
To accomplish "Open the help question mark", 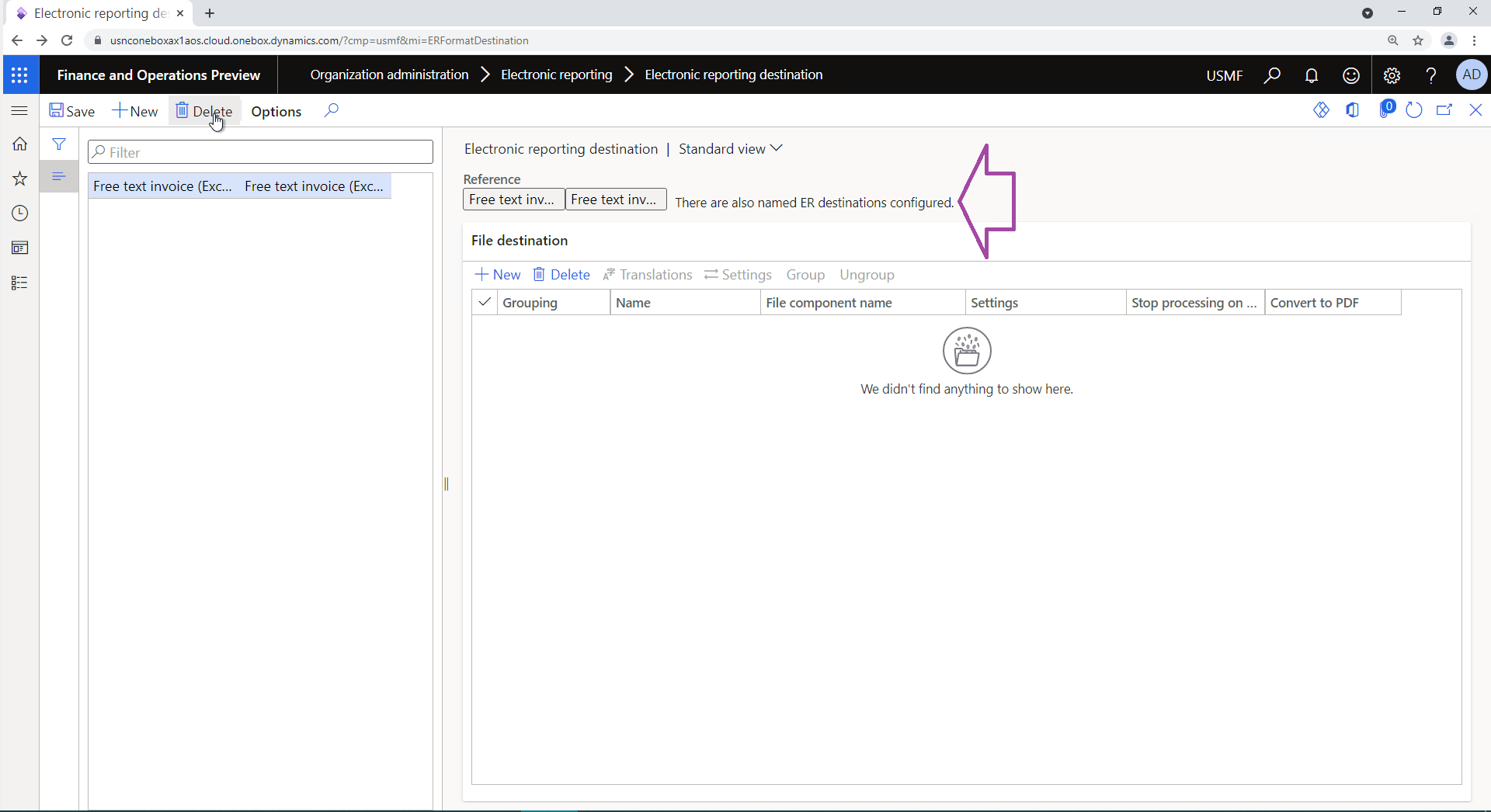I will (1430, 75).
